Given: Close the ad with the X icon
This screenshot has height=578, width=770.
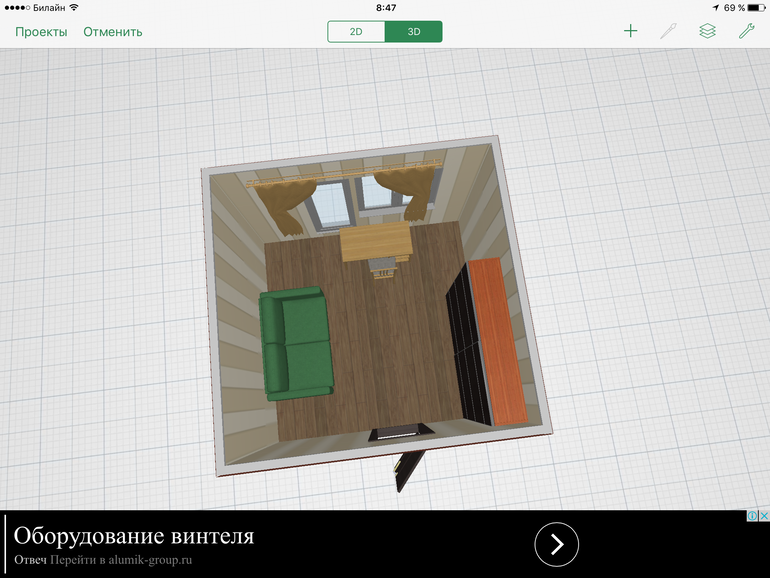Looking at the screenshot, I should coord(763,516).
